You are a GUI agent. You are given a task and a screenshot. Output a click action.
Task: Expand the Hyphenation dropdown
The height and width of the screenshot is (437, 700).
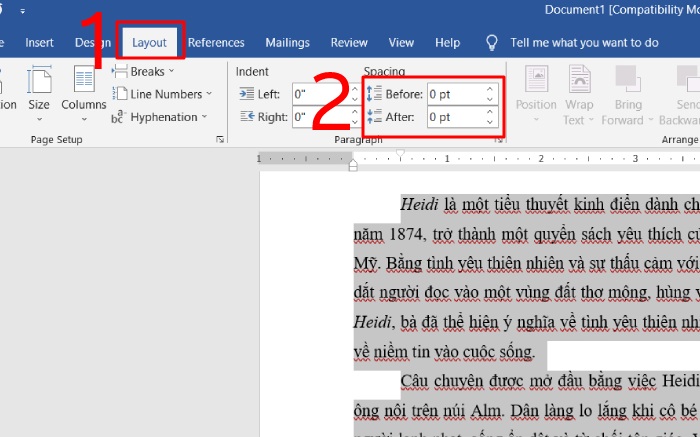click(162, 117)
